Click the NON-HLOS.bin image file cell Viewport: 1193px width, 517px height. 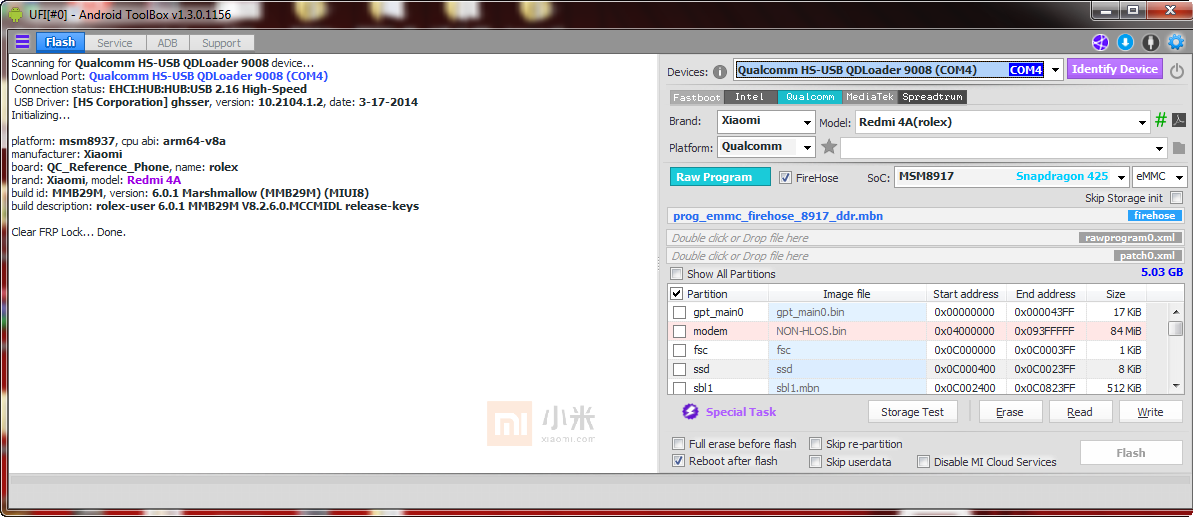click(848, 331)
